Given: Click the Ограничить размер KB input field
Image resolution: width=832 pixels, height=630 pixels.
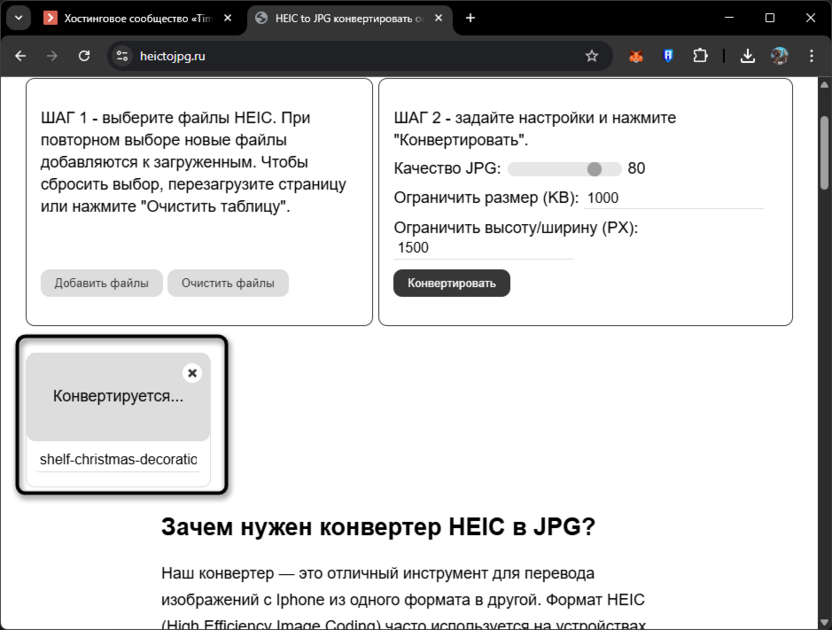Looking at the screenshot, I should [634, 197].
